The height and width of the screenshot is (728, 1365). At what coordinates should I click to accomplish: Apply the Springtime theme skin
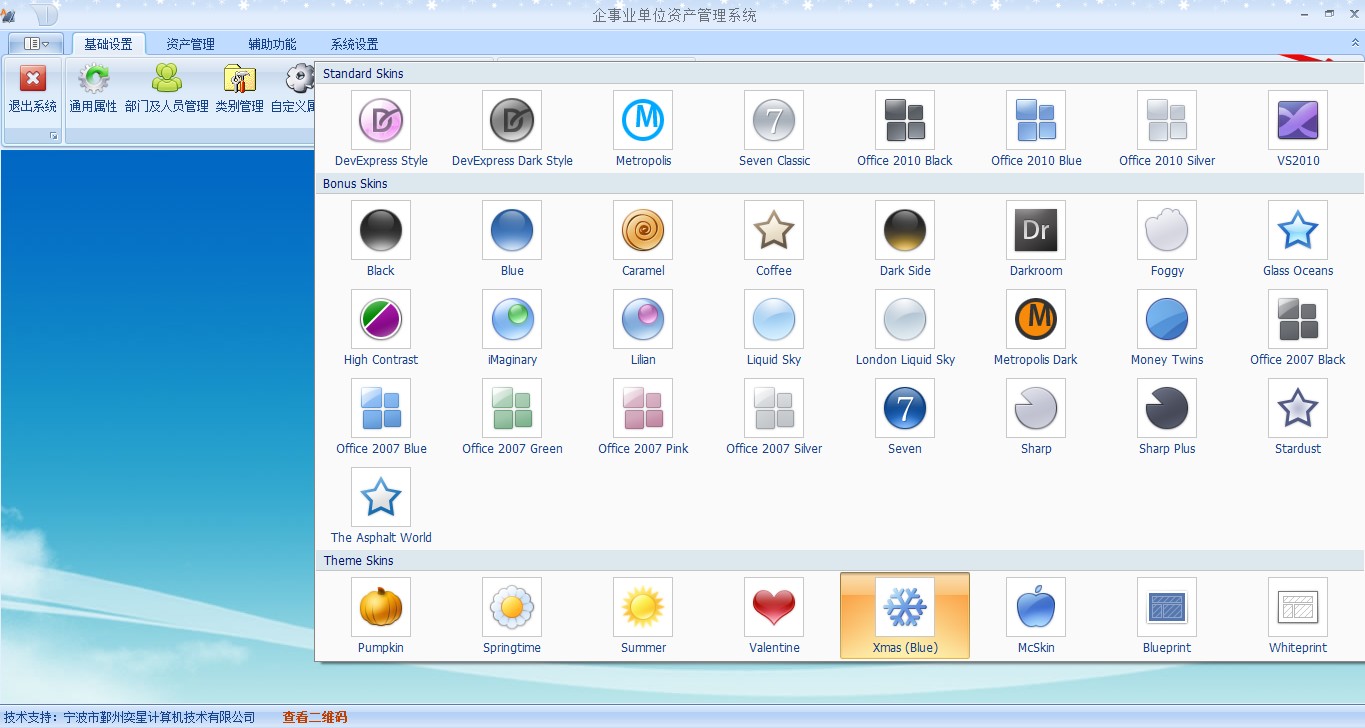[512, 616]
